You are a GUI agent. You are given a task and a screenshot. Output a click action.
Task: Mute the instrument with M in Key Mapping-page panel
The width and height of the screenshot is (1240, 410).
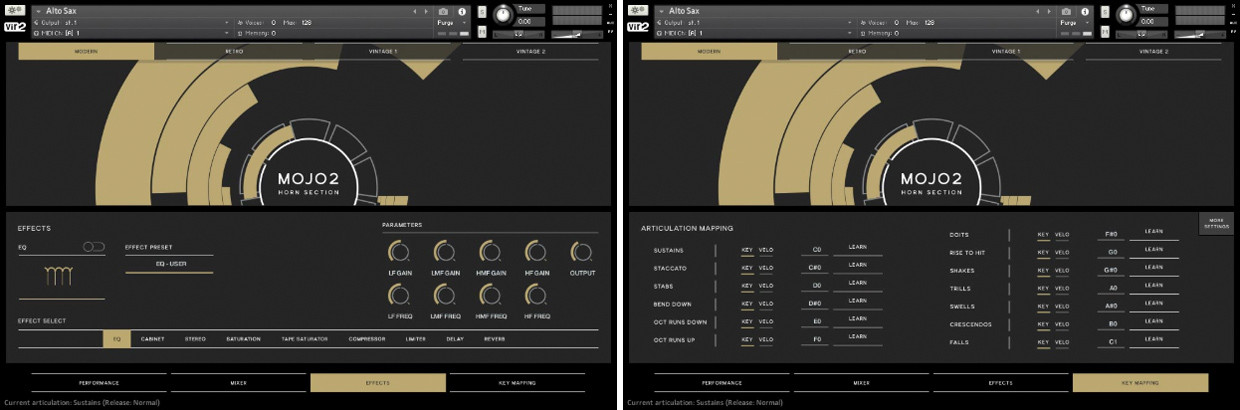click(1105, 32)
